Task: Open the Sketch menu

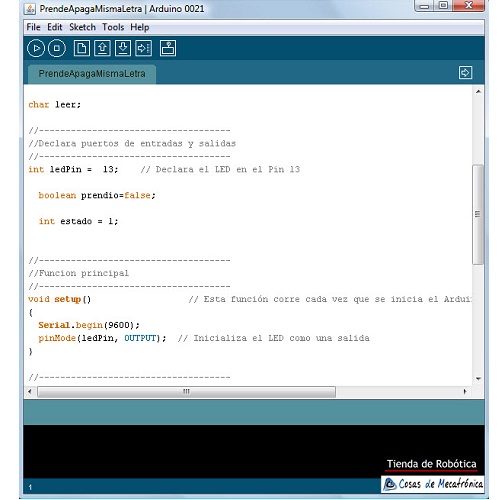Action: (82, 27)
